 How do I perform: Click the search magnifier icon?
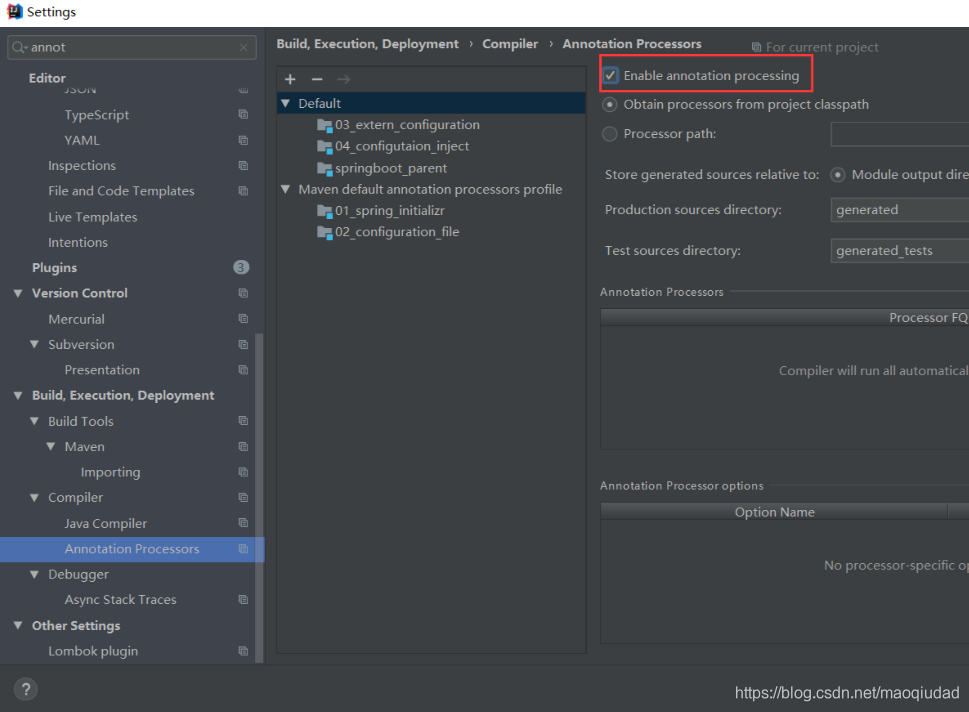point(19,48)
